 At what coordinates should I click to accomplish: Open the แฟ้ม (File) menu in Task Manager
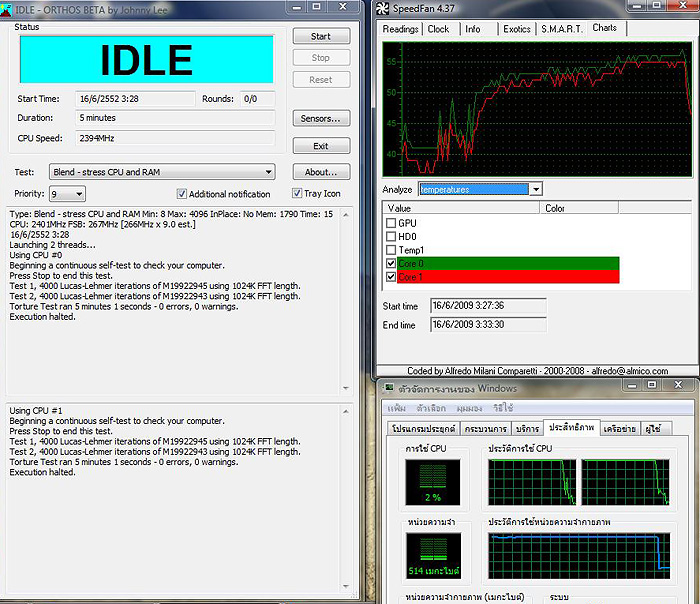pos(396,408)
